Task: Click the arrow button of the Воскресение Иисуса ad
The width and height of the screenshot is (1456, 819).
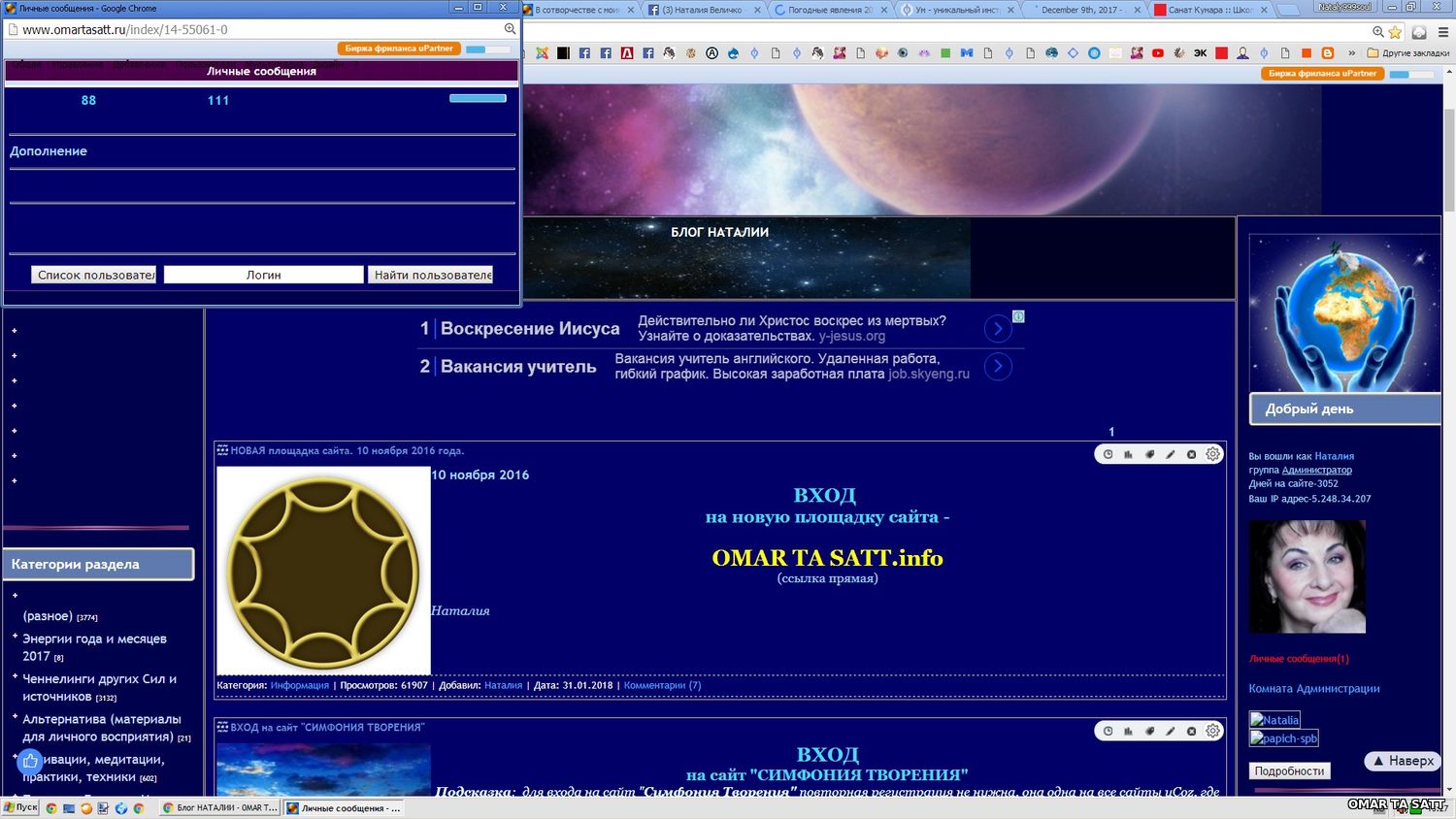Action: pyautogui.click(x=998, y=329)
